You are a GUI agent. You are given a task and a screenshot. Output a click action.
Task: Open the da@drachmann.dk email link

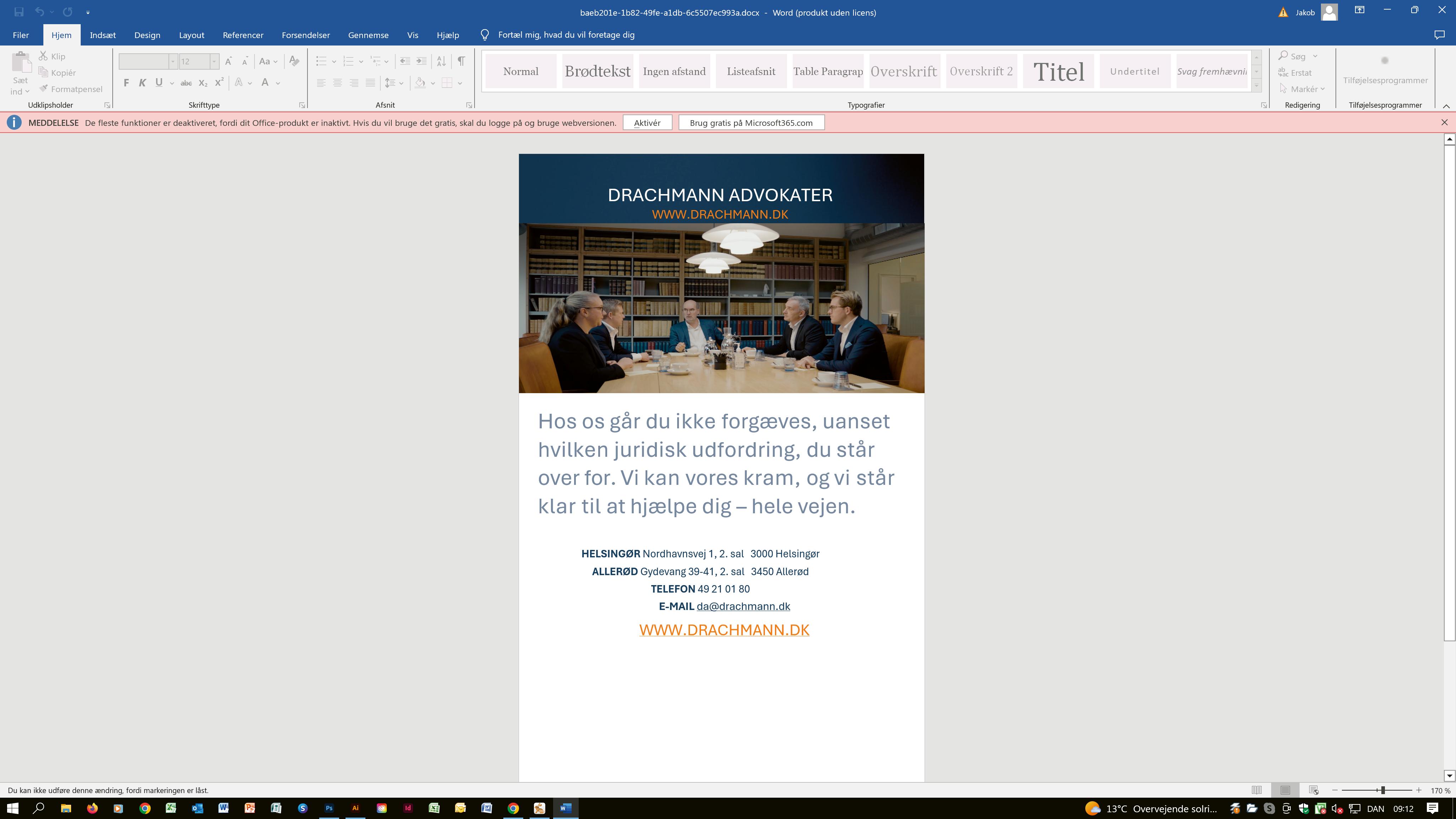tap(743, 606)
